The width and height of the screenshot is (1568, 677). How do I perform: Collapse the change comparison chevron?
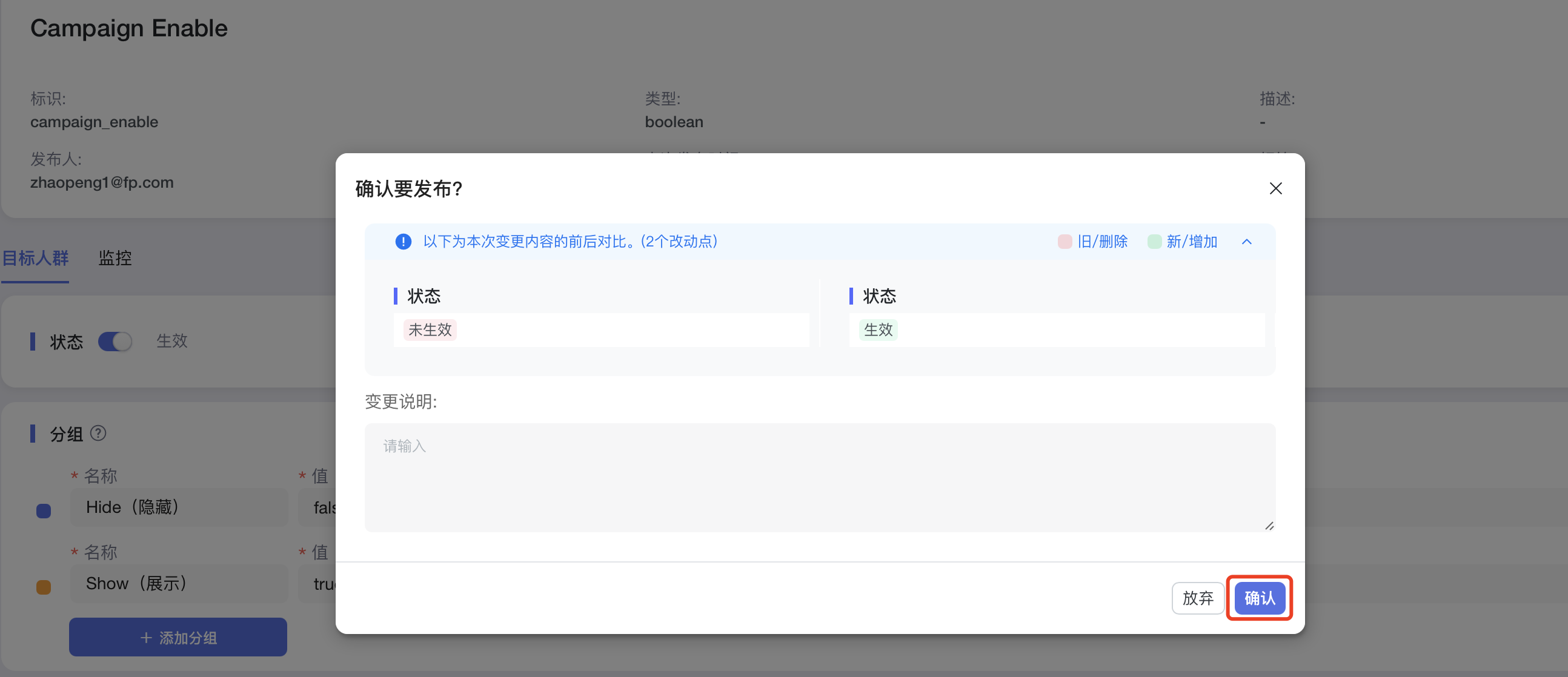[x=1246, y=242]
